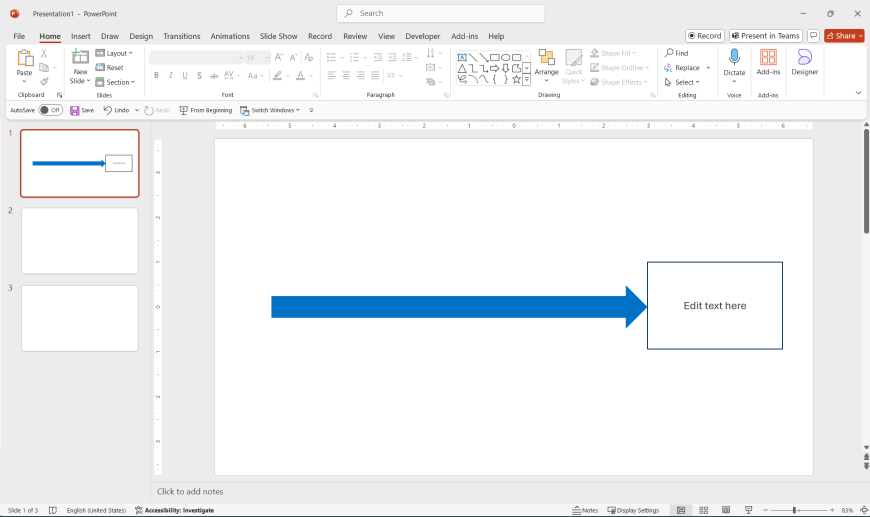Click in the Search box
The image size is (870, 517).
[x=441, y=13]
